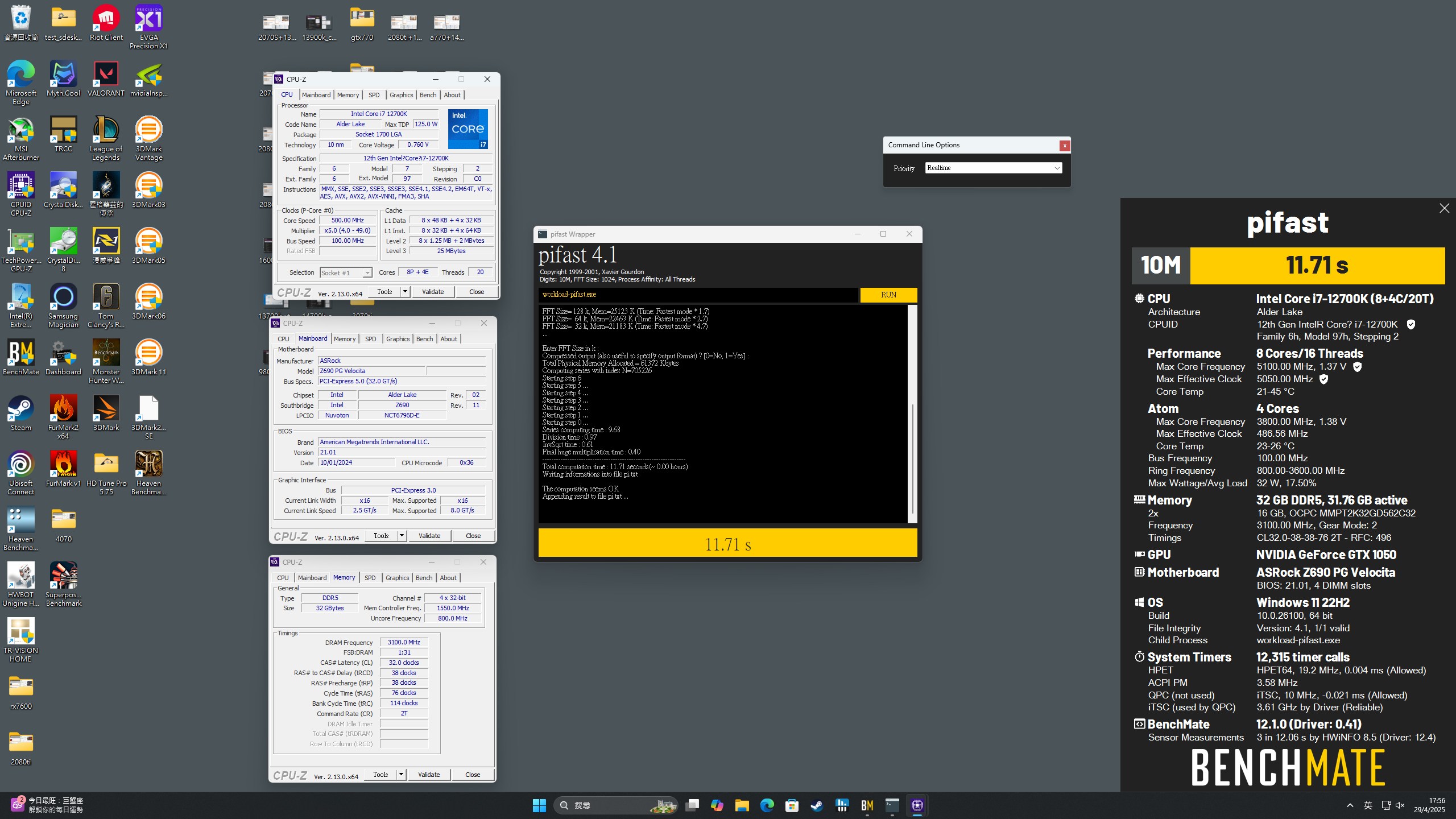The height and width of the screenshot is (819, 1456).
Task: Open MSI Afterburner desktop icon
Action: pyautogui.click(x=21, y=139)
